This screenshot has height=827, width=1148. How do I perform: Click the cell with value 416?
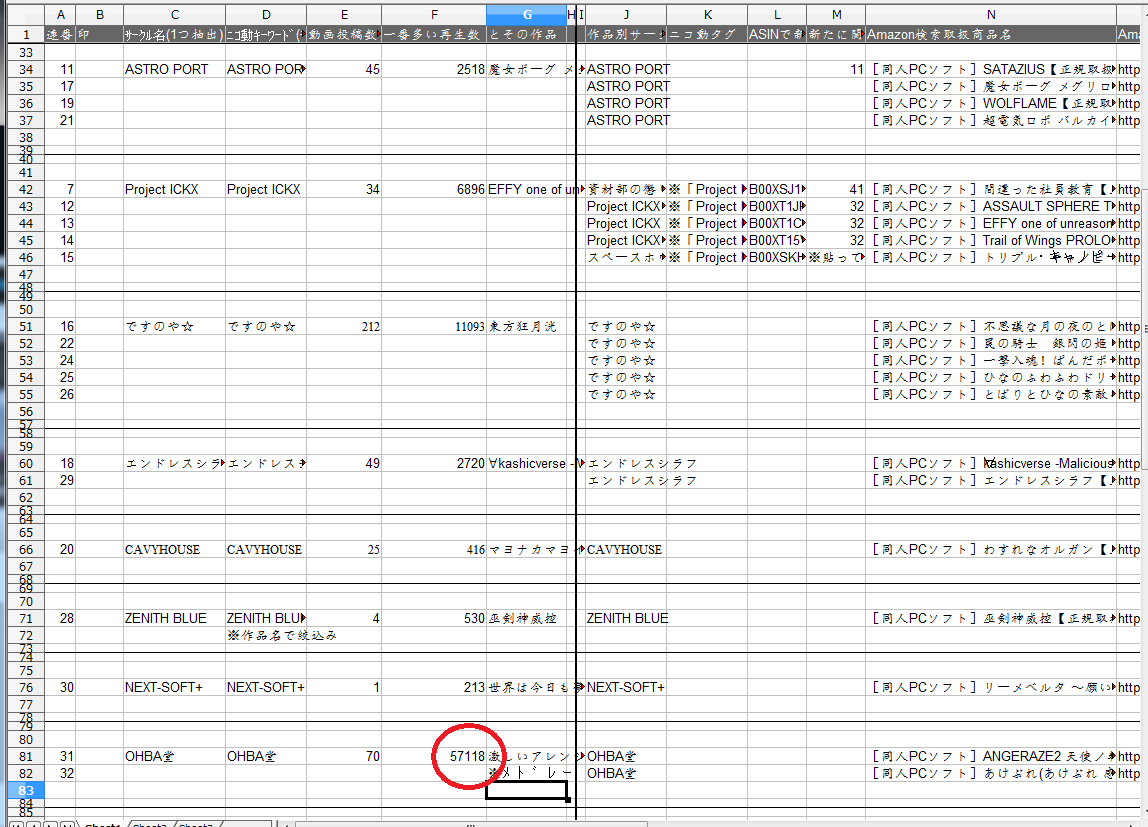(434, 550)
